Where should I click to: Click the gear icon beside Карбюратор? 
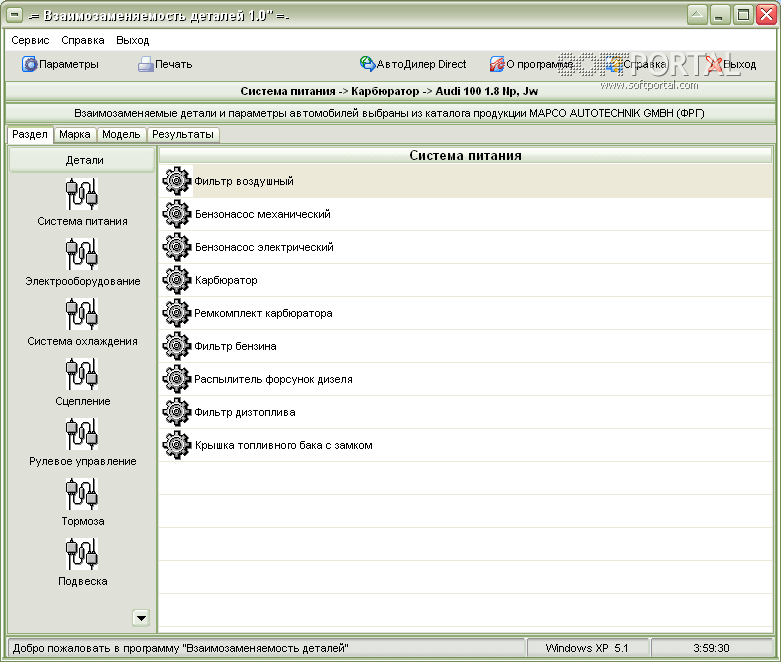tap(177, 280)
